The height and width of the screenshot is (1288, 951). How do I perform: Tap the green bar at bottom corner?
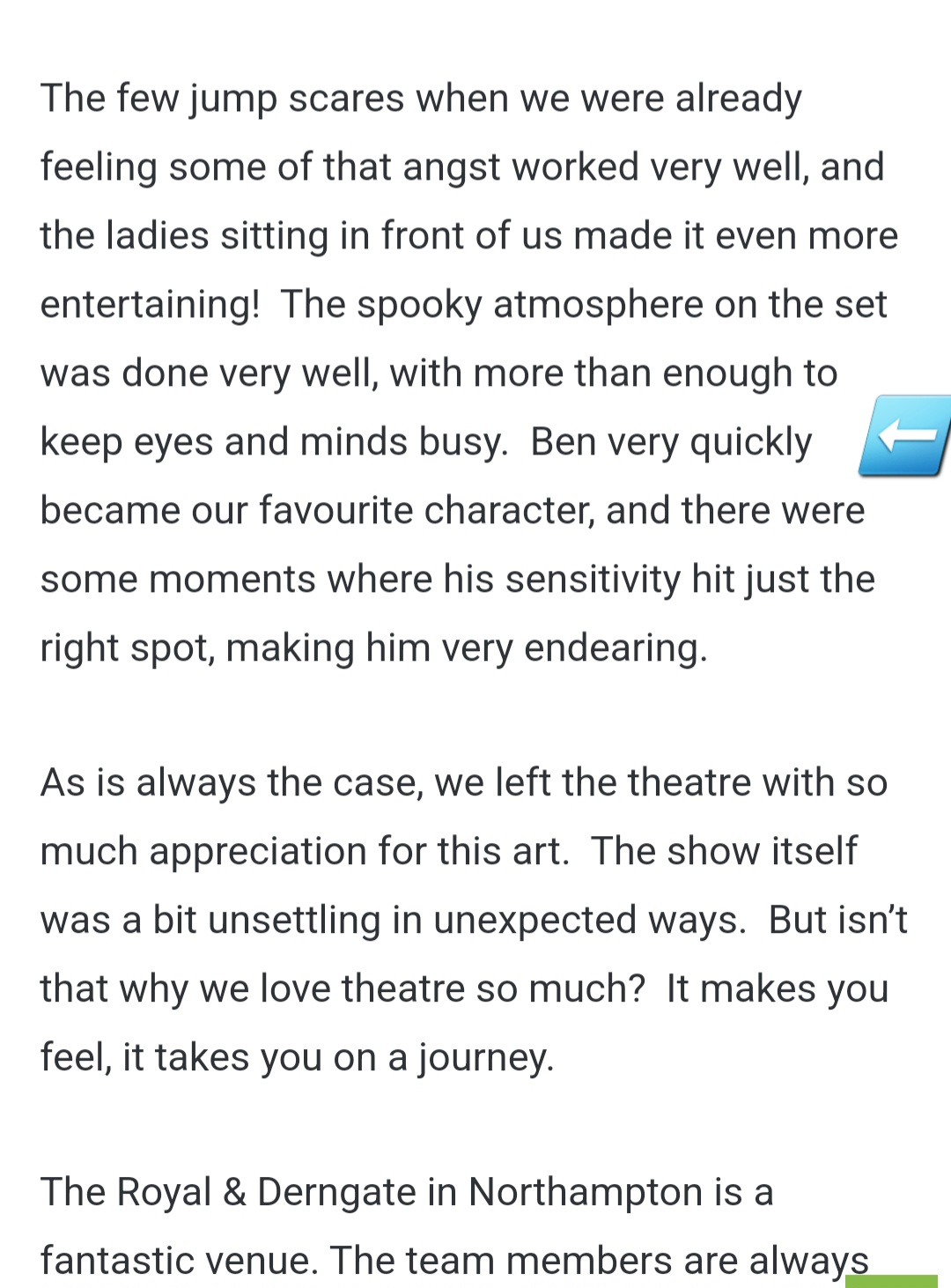(x=891, y=1281)
